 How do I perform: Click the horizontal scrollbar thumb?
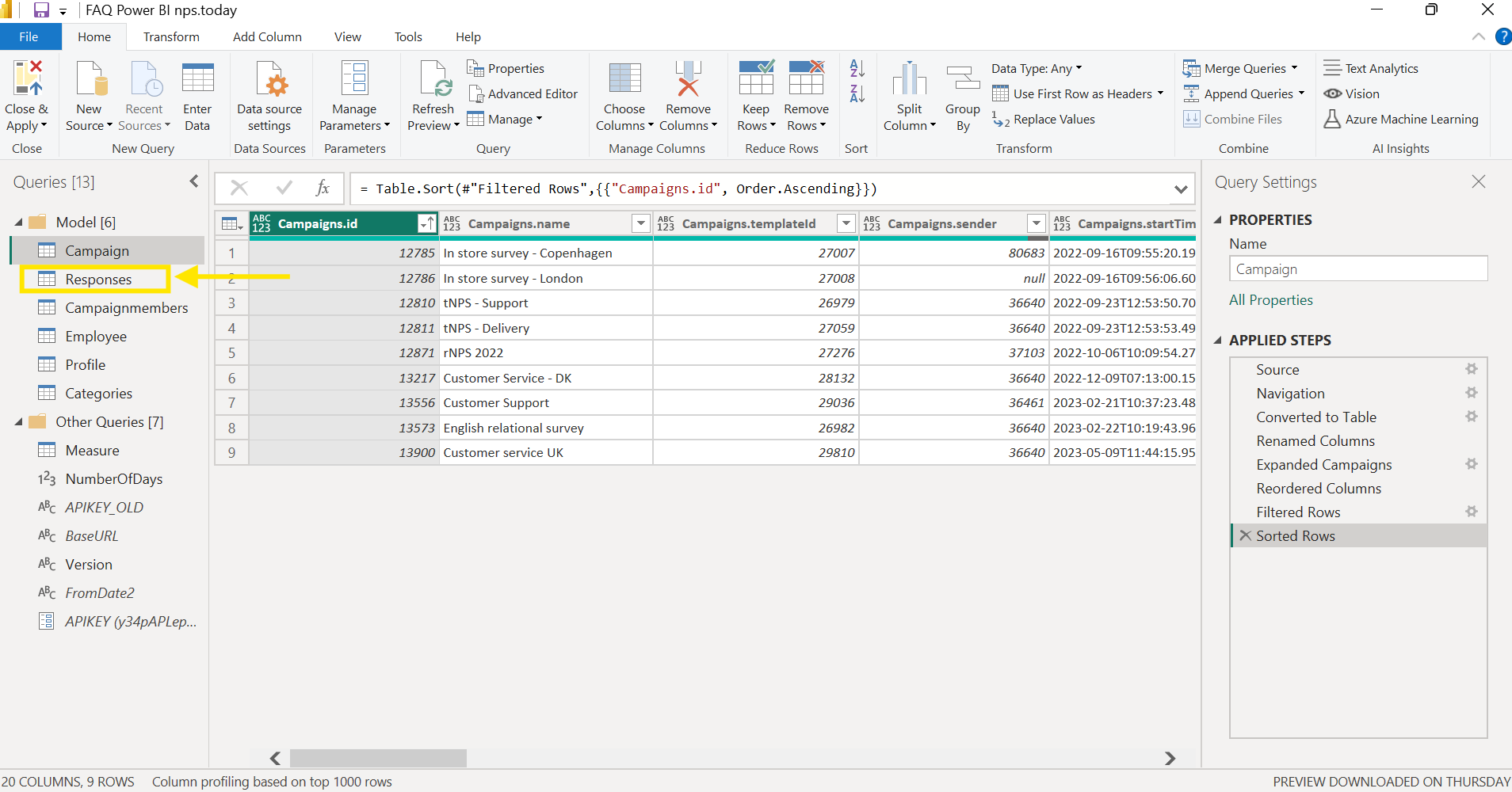click(378, 759)
